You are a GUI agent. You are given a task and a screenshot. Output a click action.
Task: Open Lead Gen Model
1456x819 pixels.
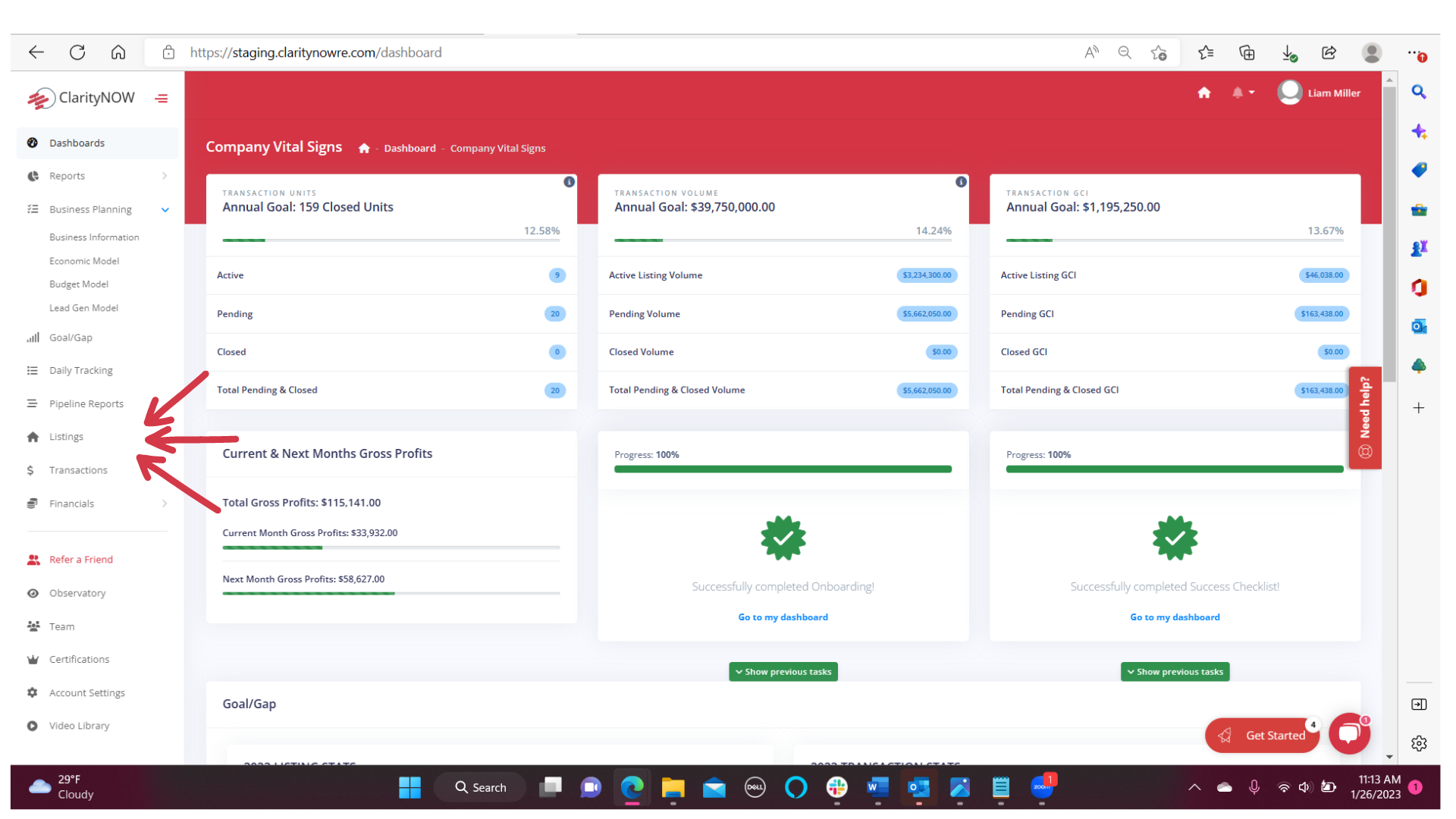click(x=83, y=308)
